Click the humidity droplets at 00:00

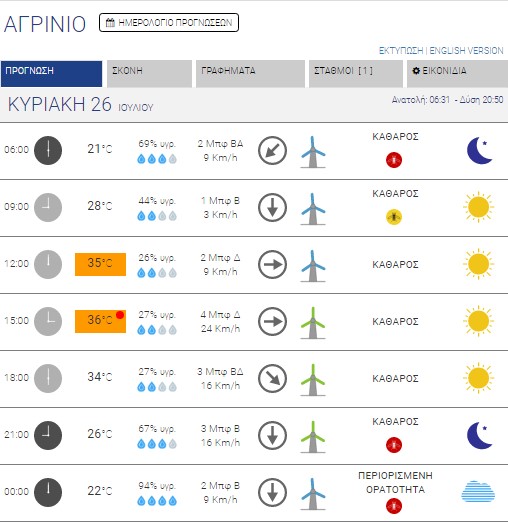[x=157, y=501]
